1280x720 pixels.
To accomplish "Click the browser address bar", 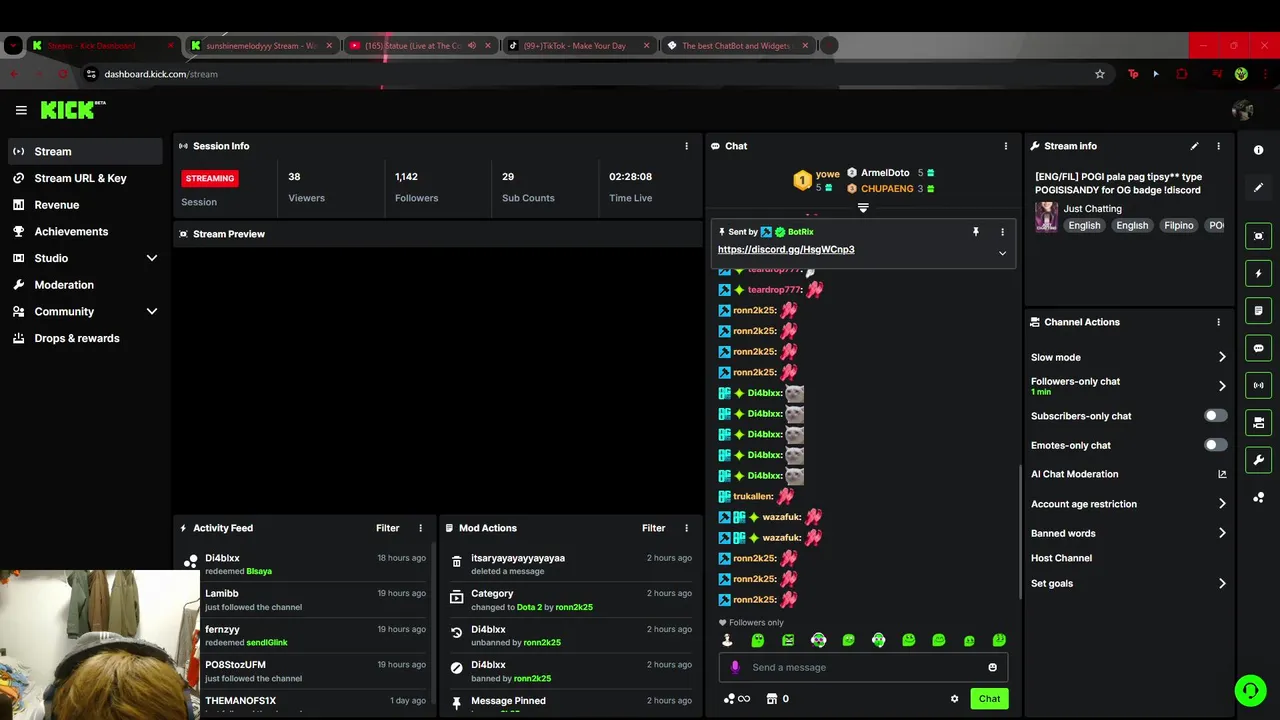I will [590, 74].
